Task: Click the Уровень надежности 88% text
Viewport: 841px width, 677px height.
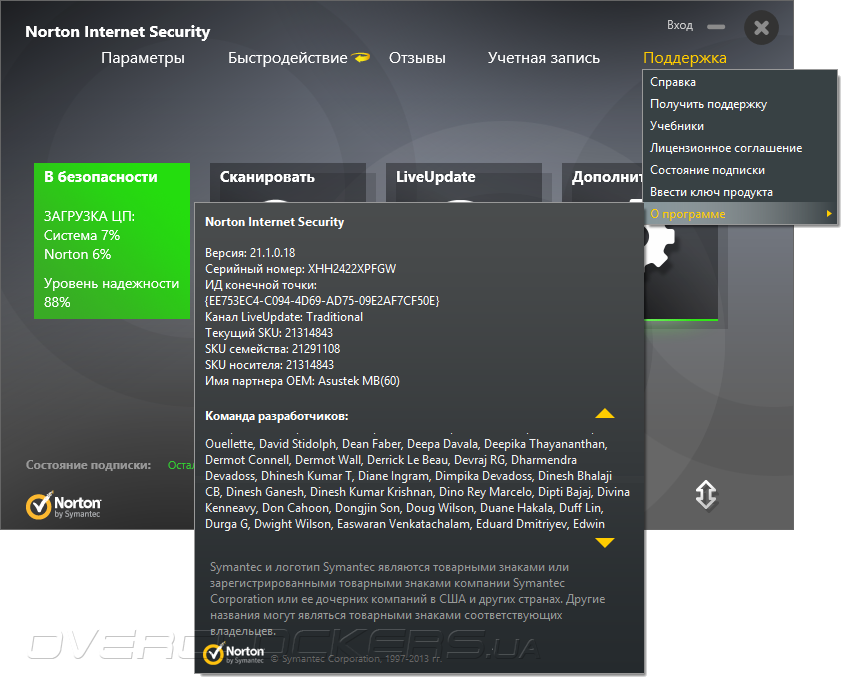Action: tap(112, 293)
